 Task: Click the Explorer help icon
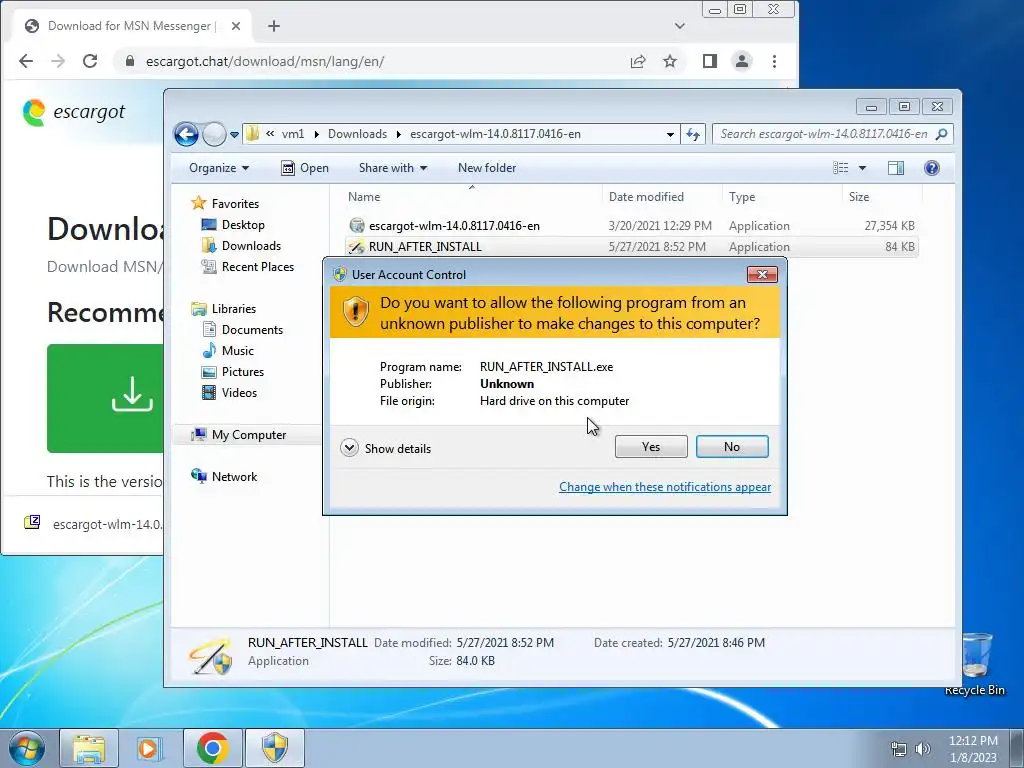932,168
